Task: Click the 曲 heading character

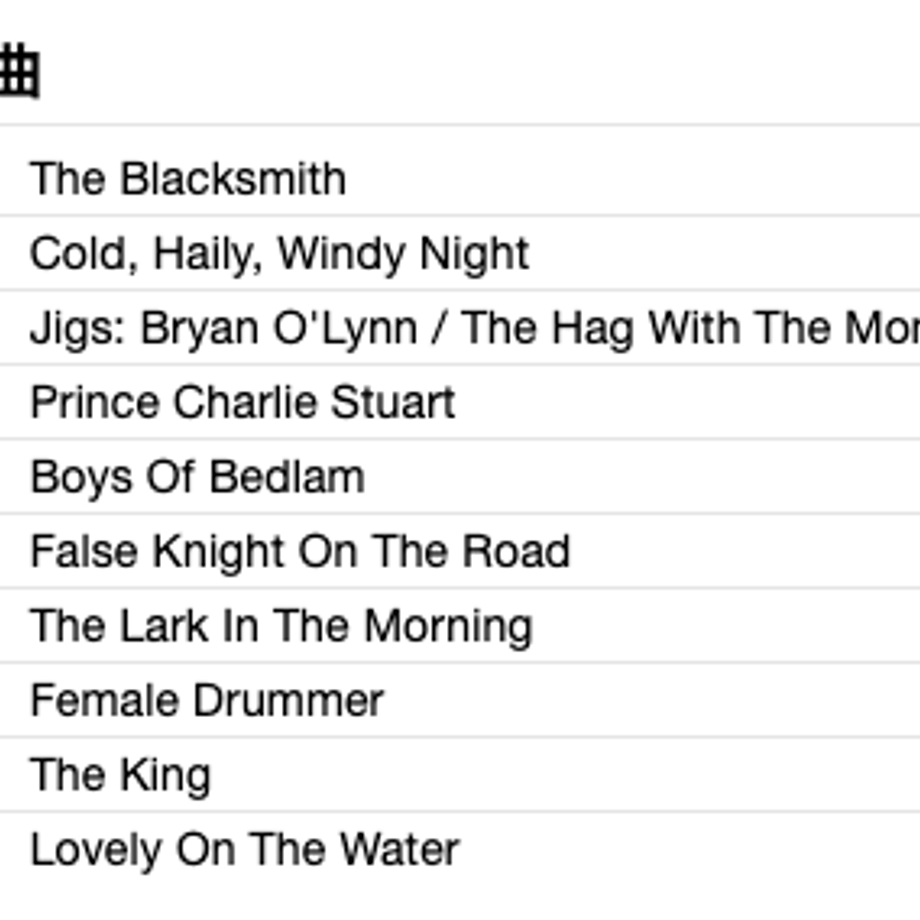Action: 19,70
